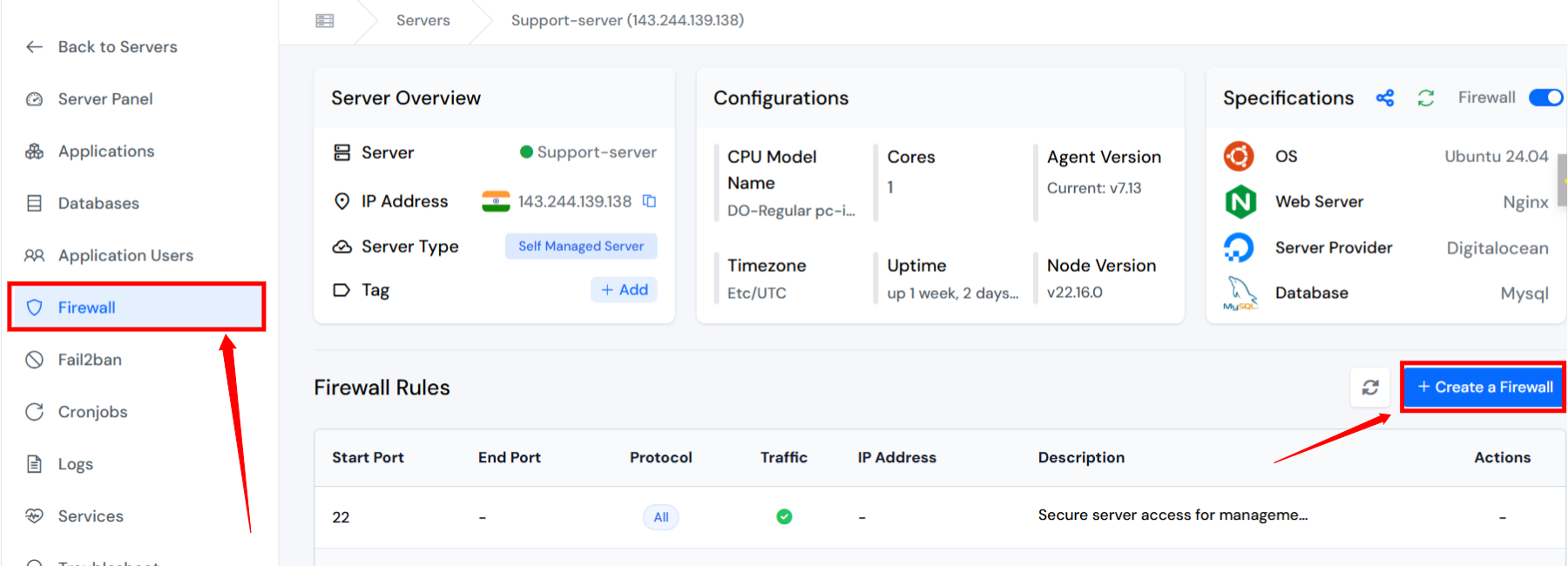Click the DO-Regular CPU model value

pyautogui.click(x=791, y=211)
